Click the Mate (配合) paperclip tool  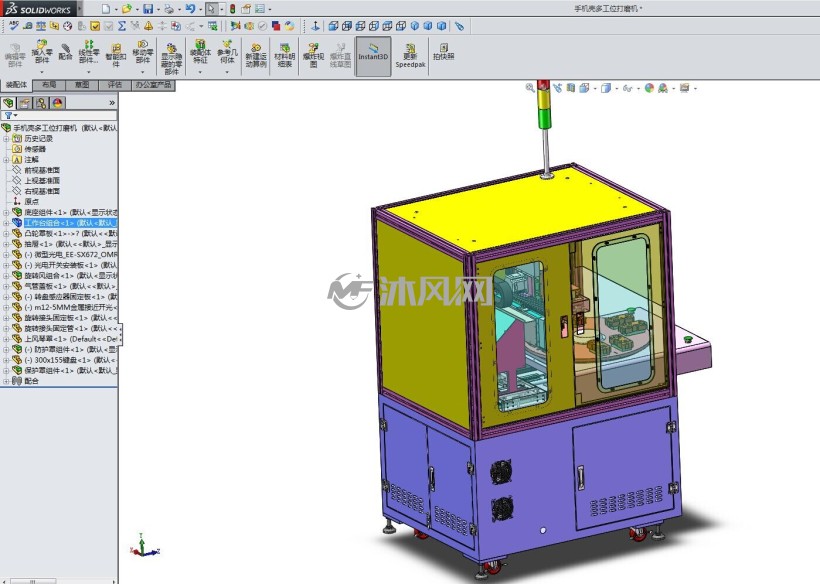(x=65, y=52)
